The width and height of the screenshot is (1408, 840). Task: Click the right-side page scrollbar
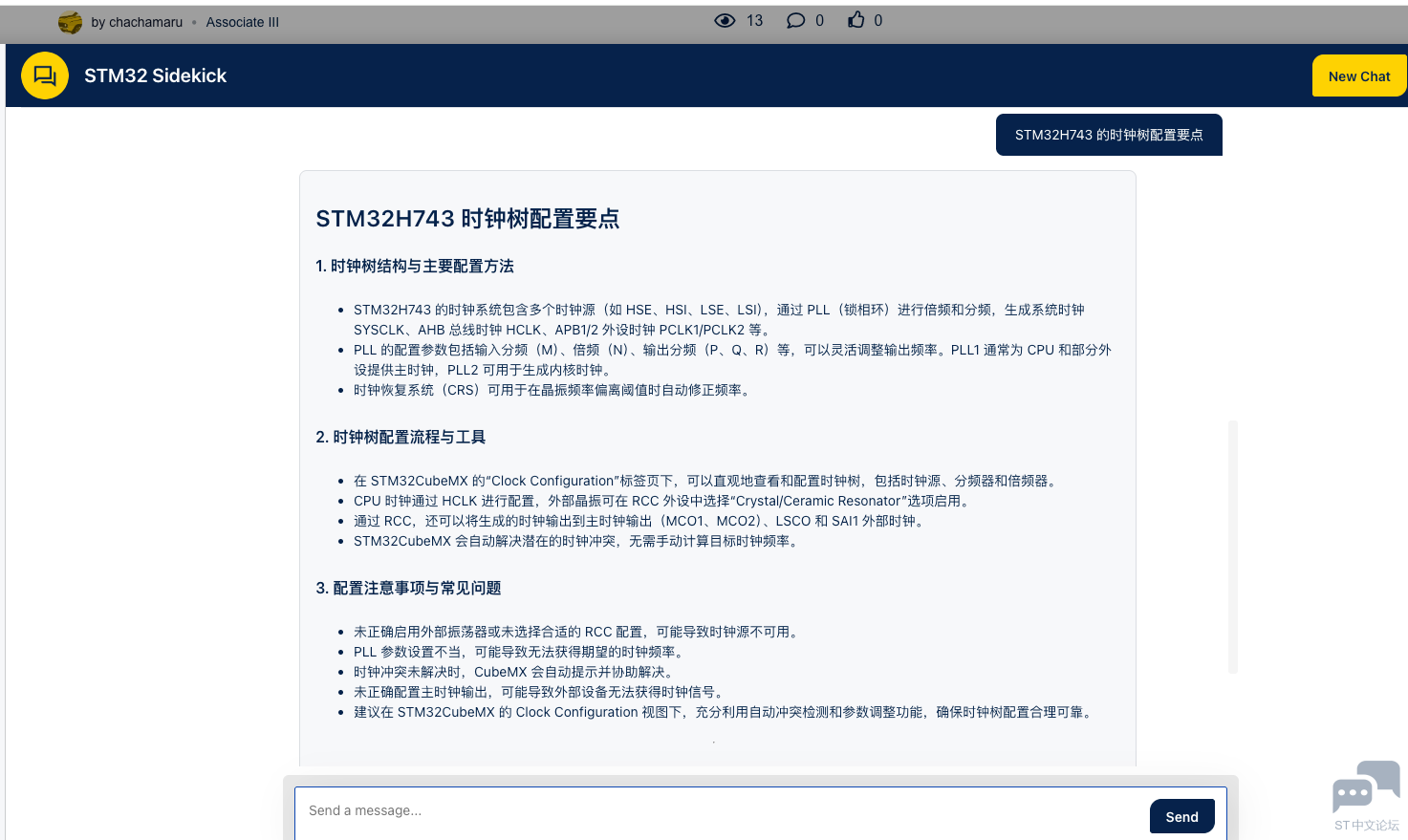pos(1232,545)
